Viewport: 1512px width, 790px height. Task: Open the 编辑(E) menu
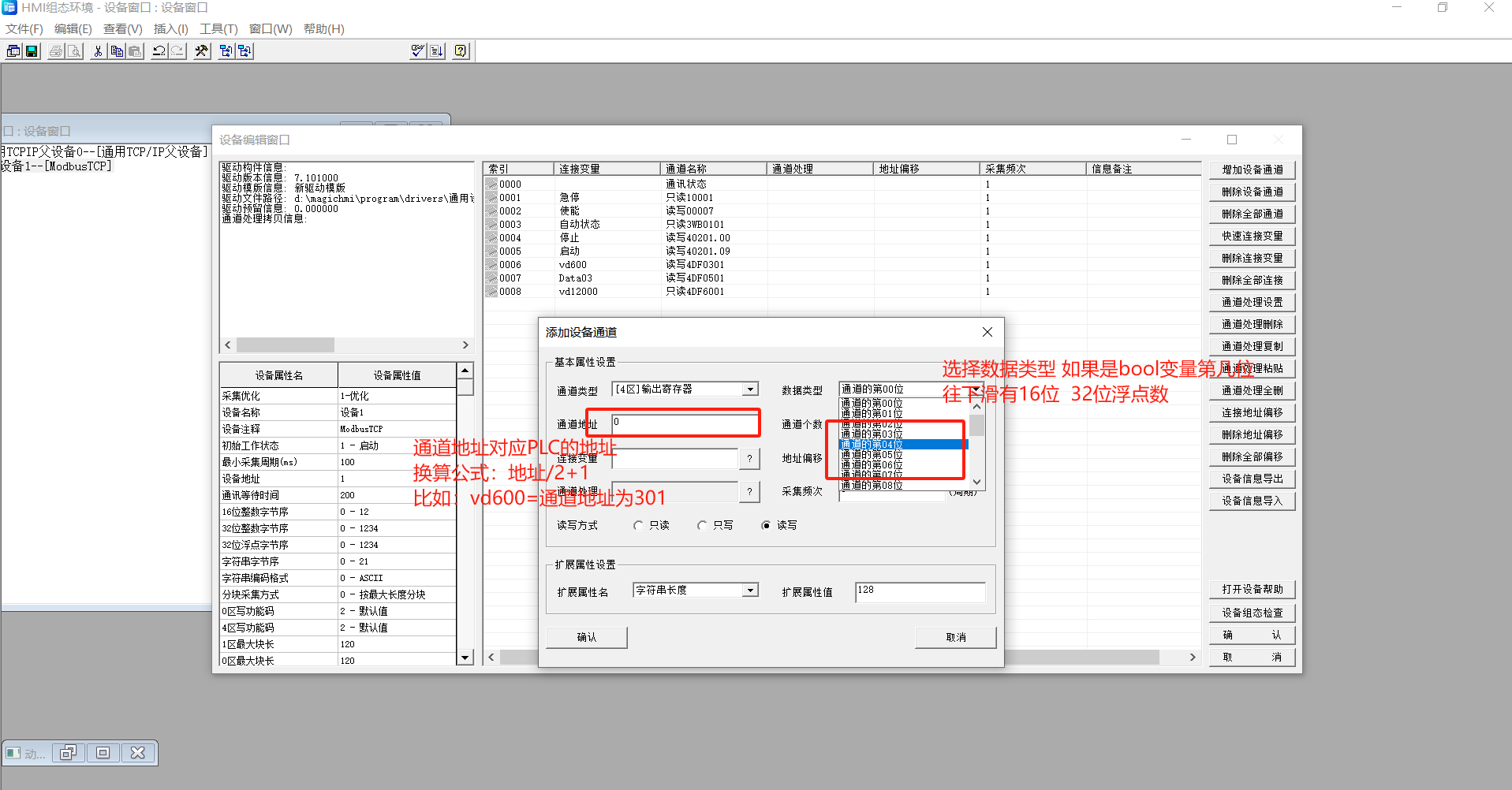[x=73, y=29]
